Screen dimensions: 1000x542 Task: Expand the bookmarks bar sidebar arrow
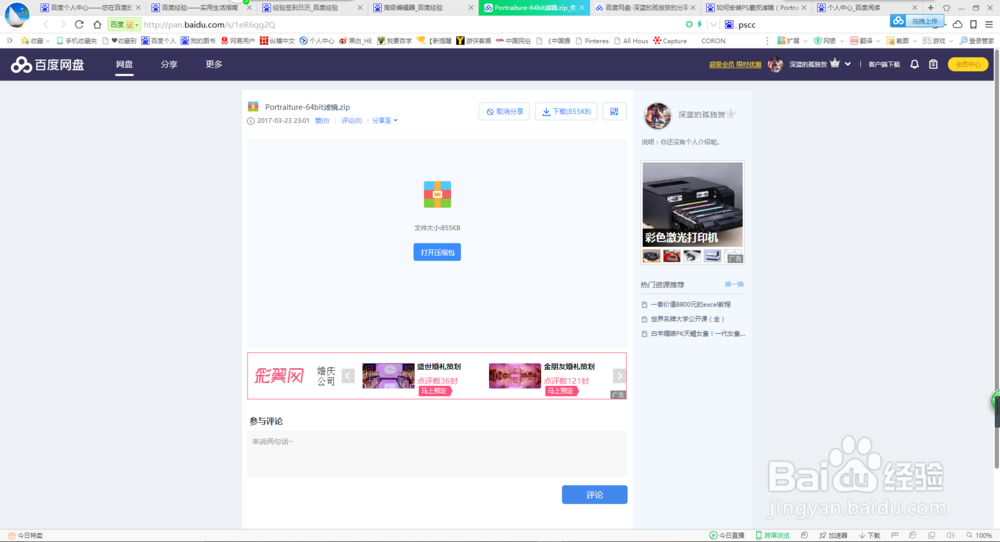(10, 41)
